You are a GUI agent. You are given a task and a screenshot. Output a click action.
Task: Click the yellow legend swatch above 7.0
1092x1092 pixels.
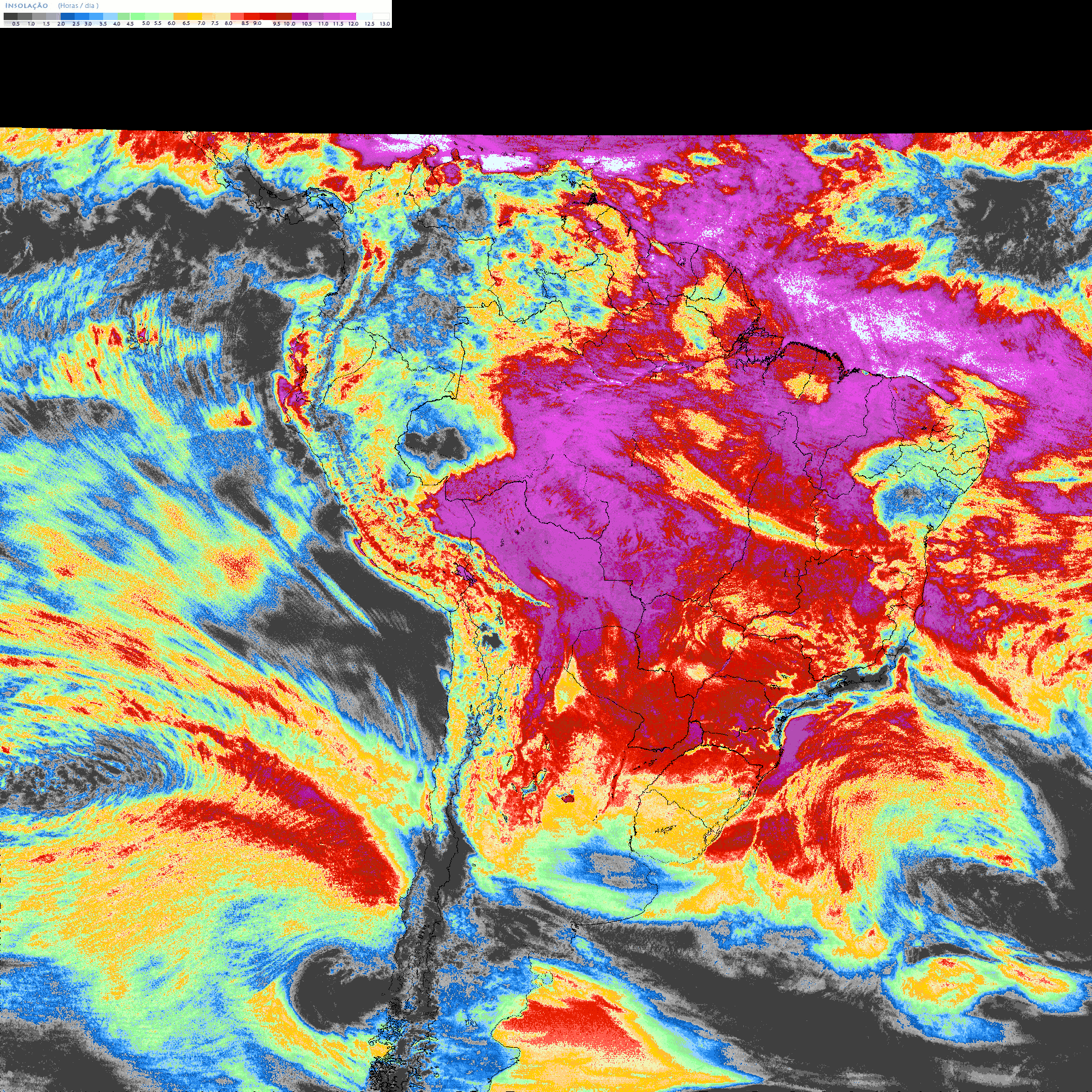point(195,16)
